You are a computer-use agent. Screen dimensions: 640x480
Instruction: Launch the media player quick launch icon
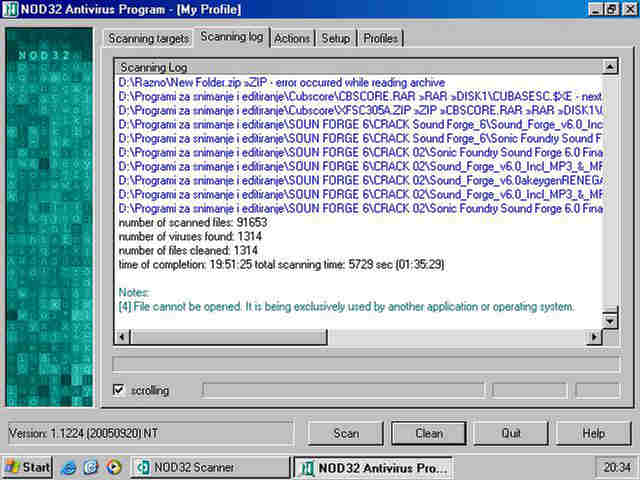click(113, 467)
